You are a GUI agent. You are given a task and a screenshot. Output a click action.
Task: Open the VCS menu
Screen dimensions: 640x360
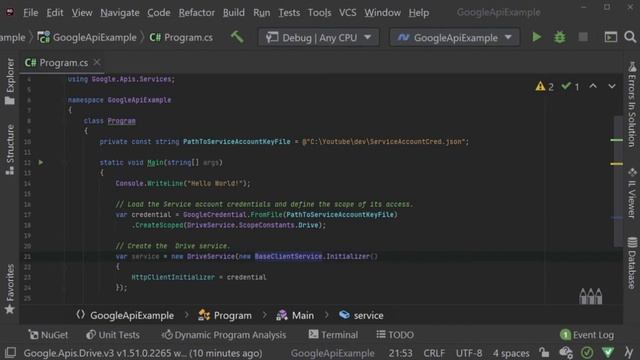coord(348,13)
